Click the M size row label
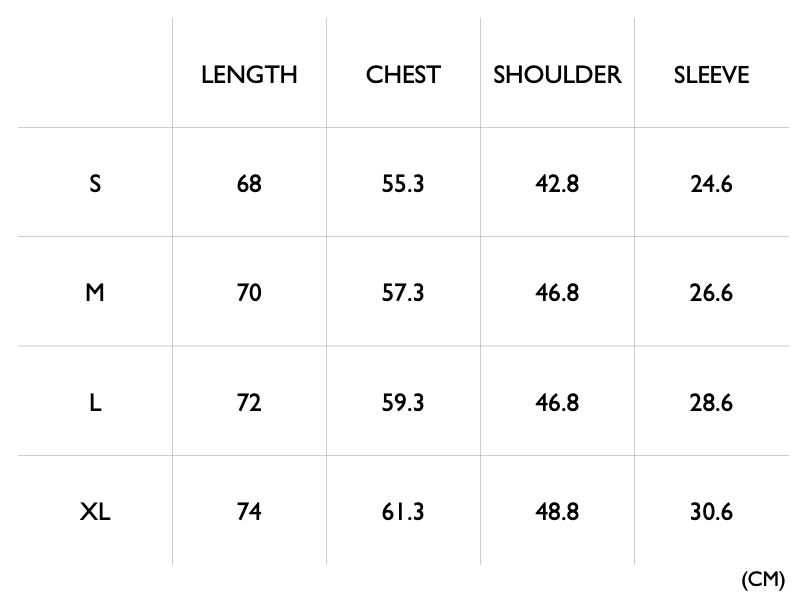The image size is (804, 604). (95, 293)
